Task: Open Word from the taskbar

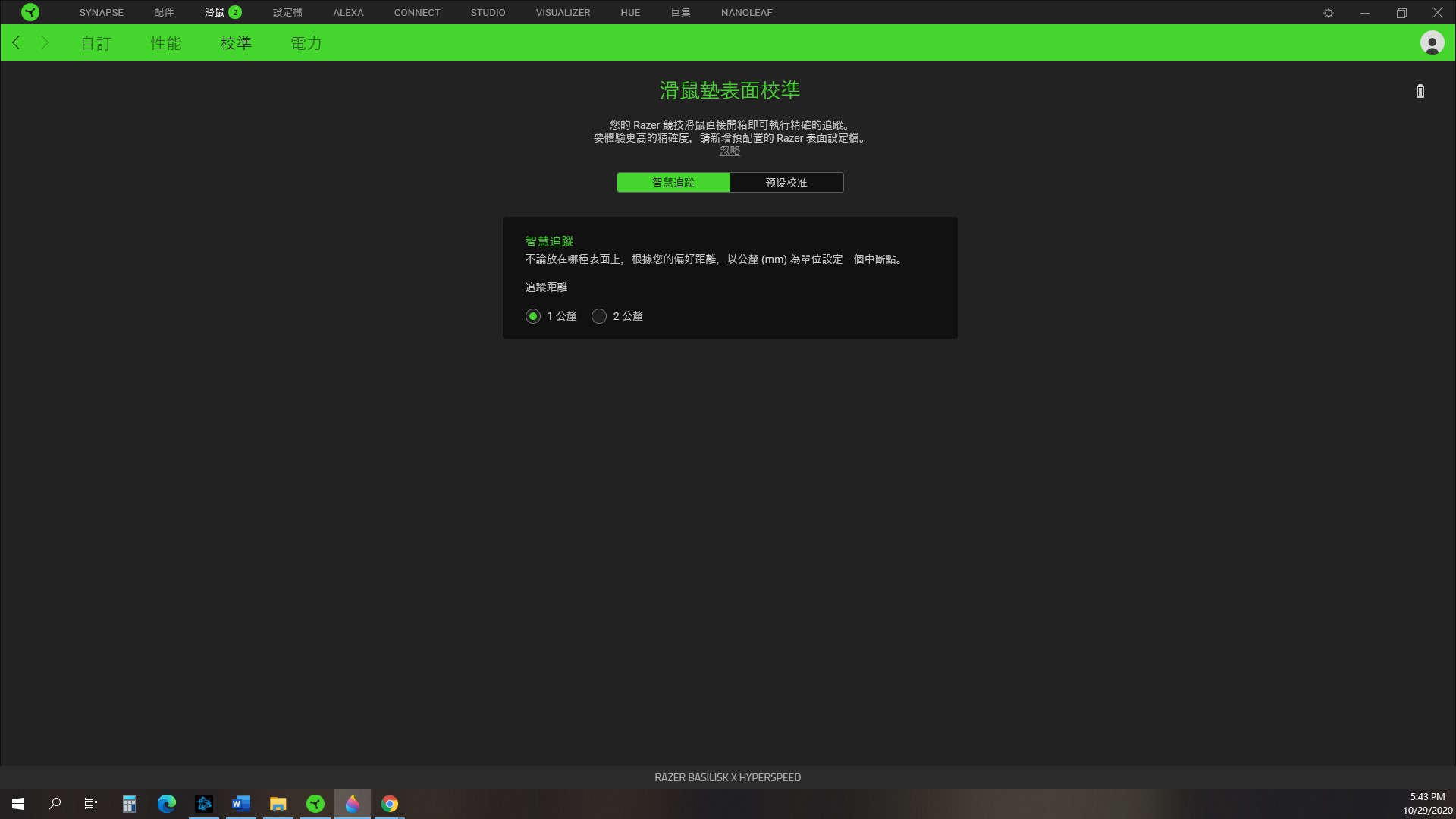Action: (241, 804)
